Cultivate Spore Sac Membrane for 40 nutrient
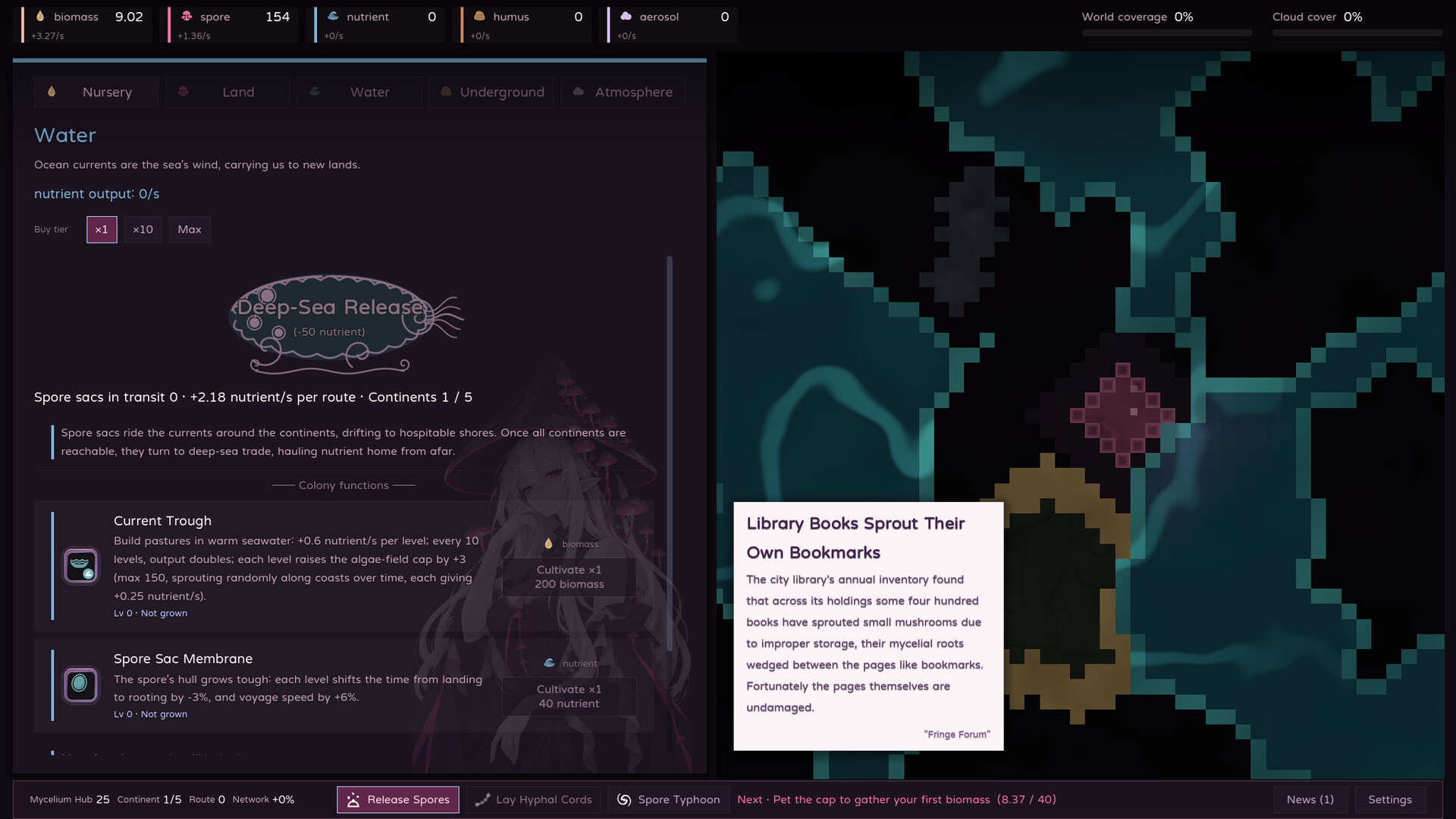Viewport: 1456px width, 819px height. 569,696
